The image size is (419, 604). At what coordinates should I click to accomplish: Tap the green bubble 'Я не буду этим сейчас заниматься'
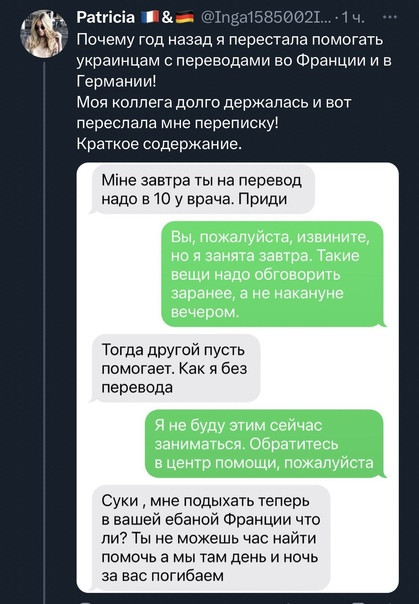pyautogui.click(x=264, y=444)
